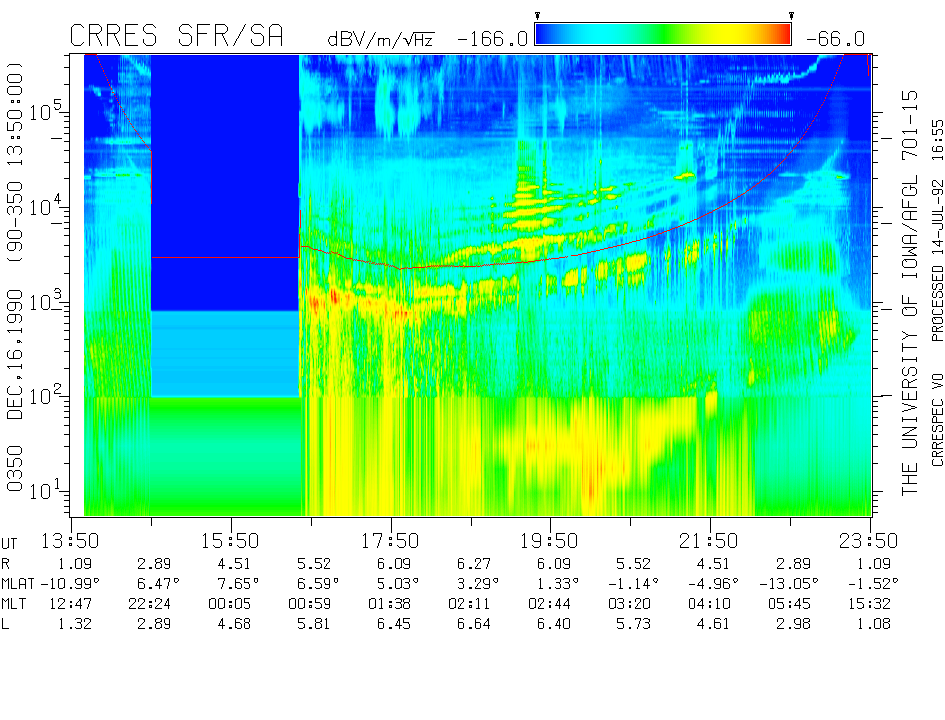Click the 13:50 UT axis label
Screen dimensions: 945x720
[x=70, y=540]
